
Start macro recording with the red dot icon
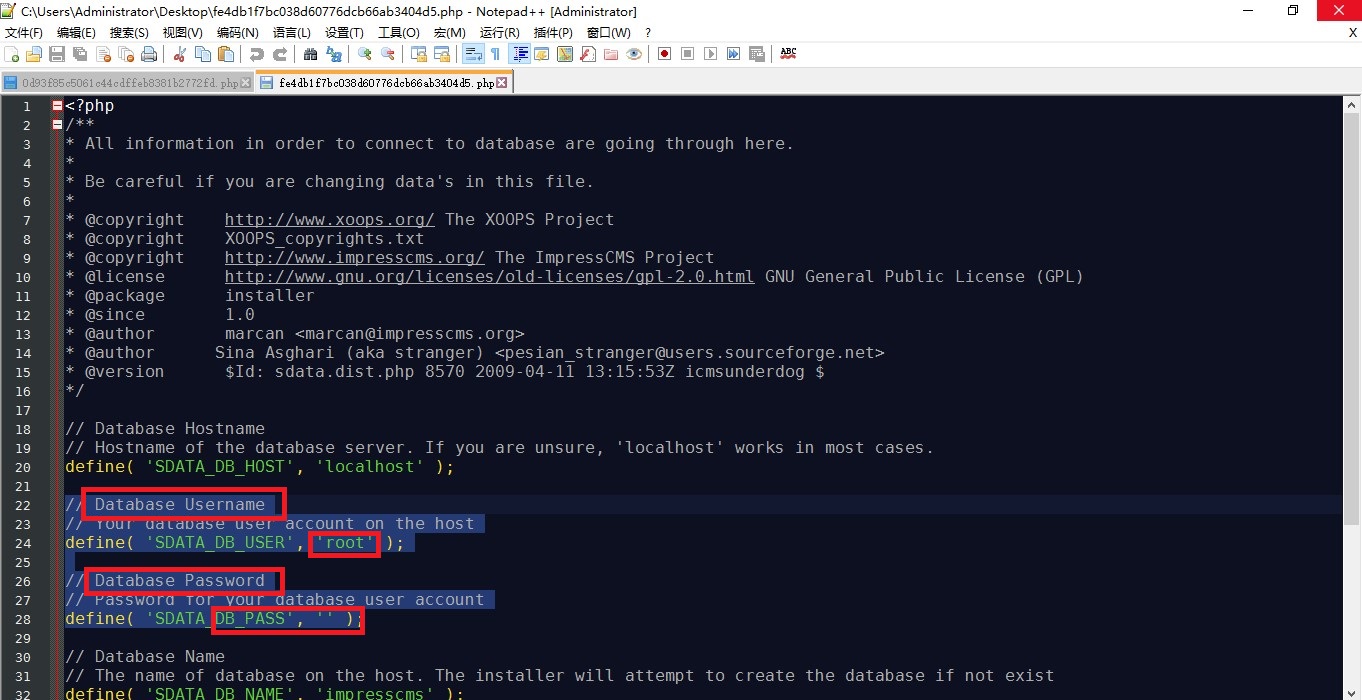click(664, 54)
